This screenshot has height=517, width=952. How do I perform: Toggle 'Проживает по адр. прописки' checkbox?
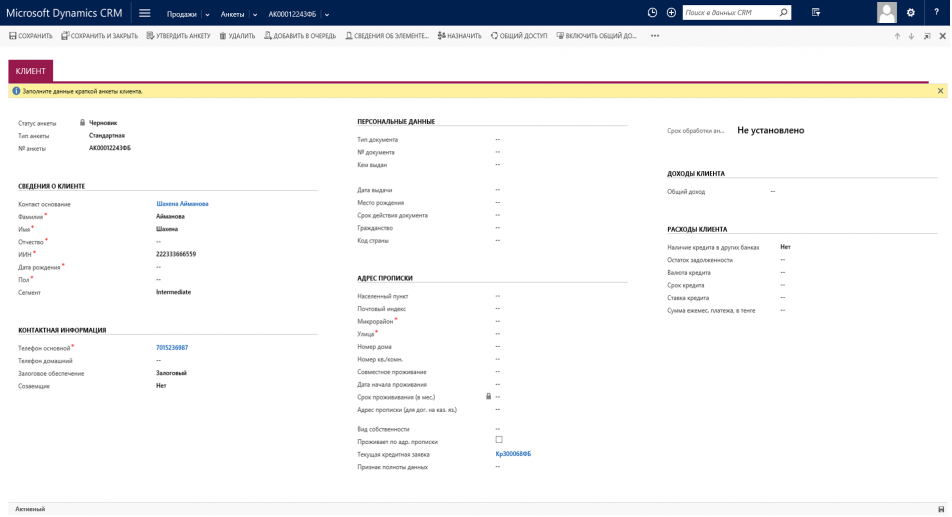point(499,440)
